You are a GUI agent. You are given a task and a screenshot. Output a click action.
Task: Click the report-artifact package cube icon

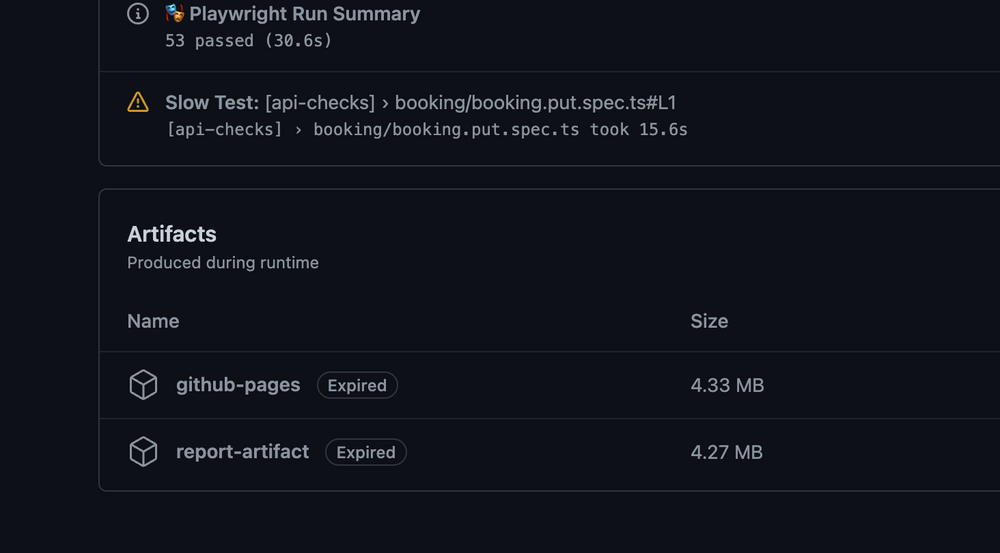point(143,452)
